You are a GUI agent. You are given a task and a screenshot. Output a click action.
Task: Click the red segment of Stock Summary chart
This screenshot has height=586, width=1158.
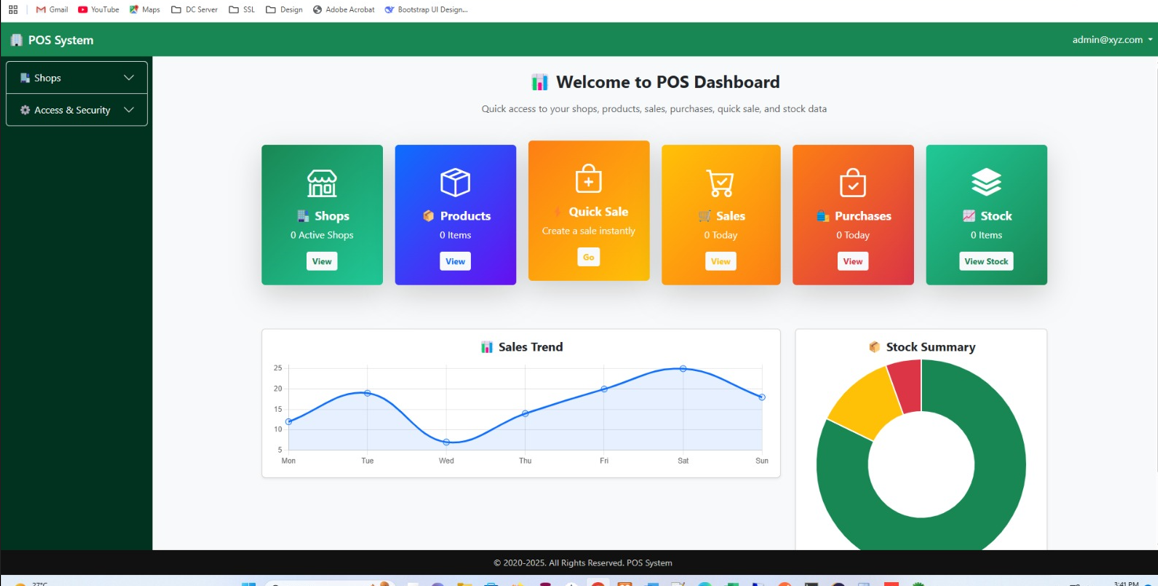[x=906, y=385]
